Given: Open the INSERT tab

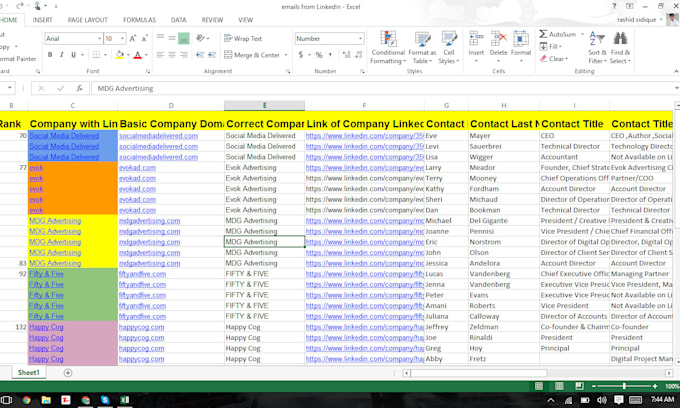Looking at the screenshot, I should (42, 20).
